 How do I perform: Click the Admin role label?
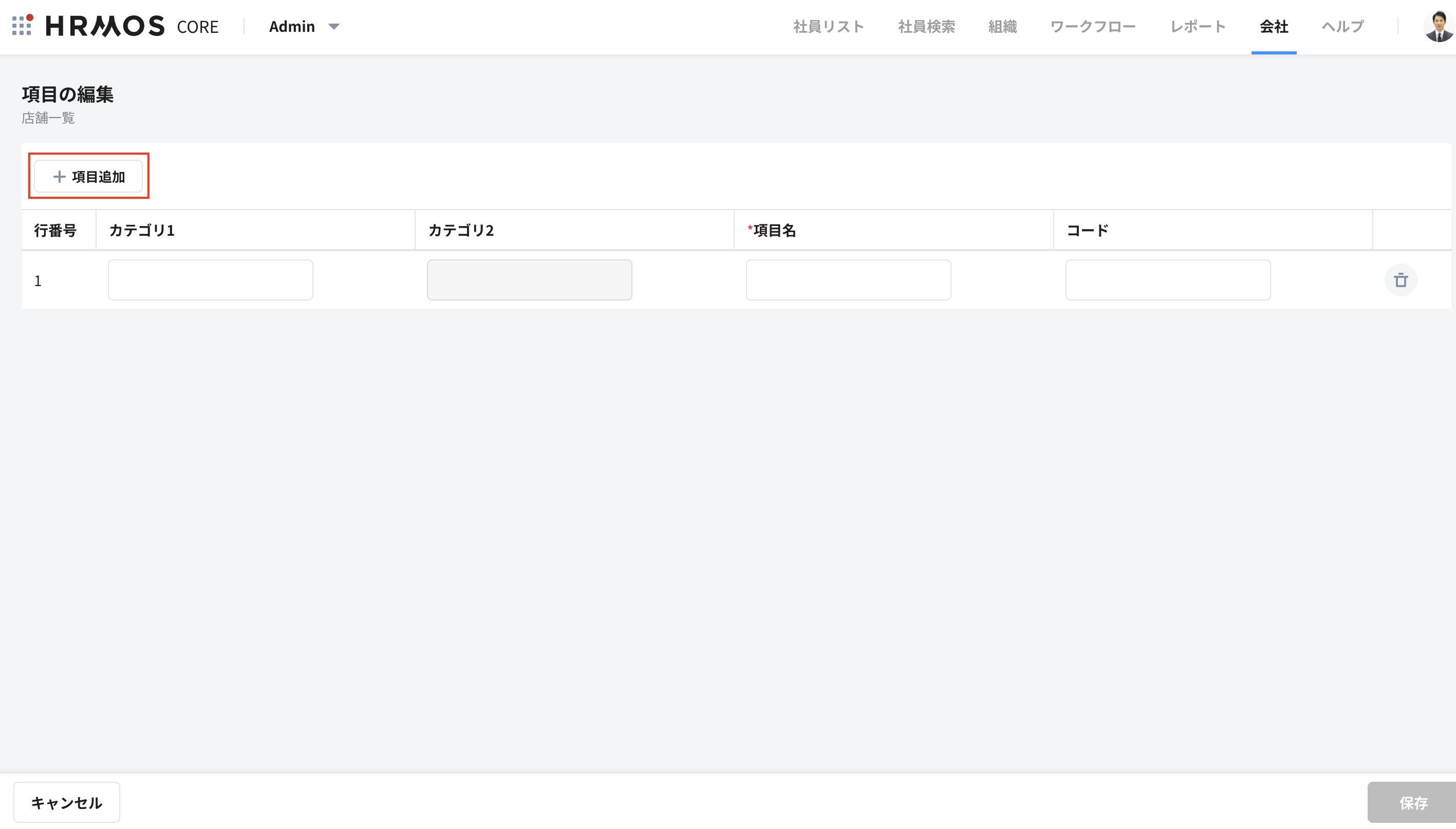pyautogui.click(x=291, y=27)
